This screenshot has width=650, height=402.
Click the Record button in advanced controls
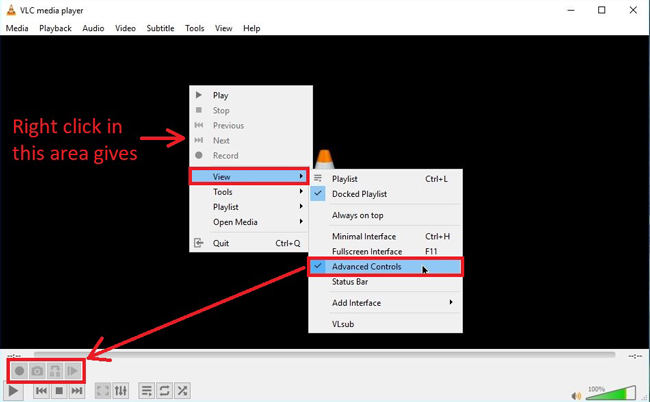click(x=19, y=371)
